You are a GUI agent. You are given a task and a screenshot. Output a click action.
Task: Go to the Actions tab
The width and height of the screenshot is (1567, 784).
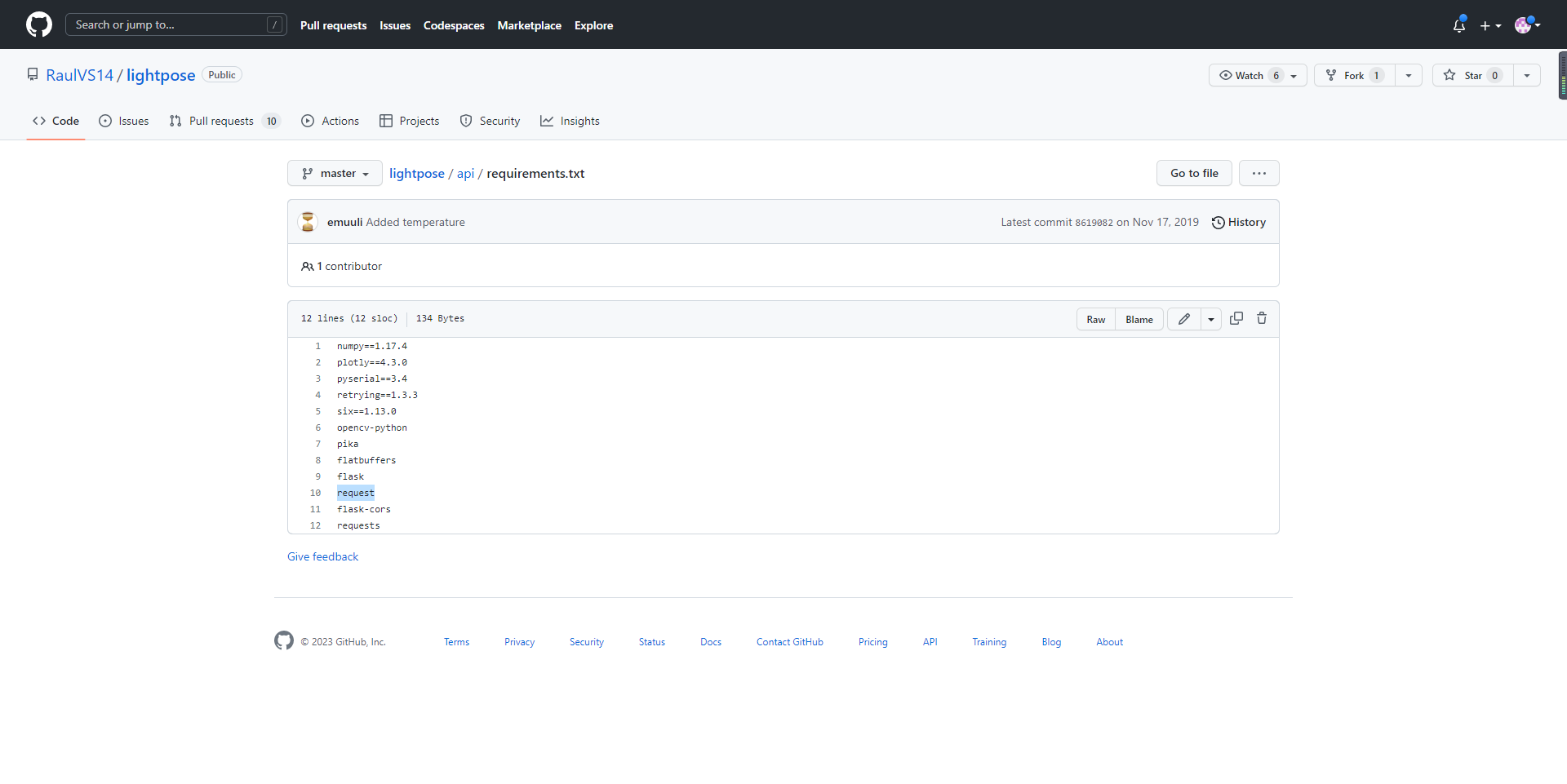pyautogui.click(x=330, y=121)
